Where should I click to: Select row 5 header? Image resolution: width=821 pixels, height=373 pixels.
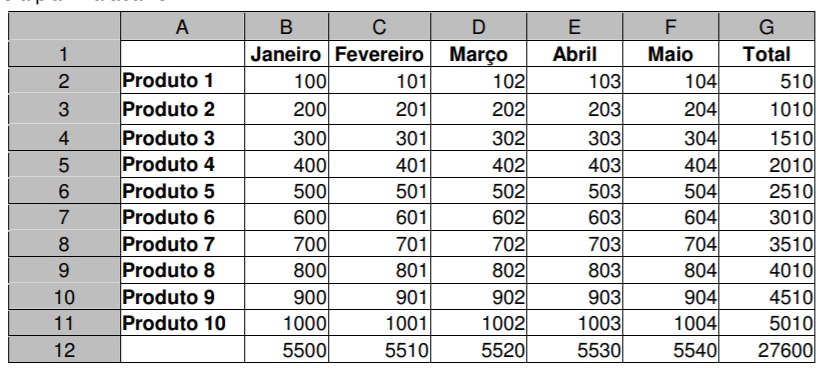click(64, 164)
